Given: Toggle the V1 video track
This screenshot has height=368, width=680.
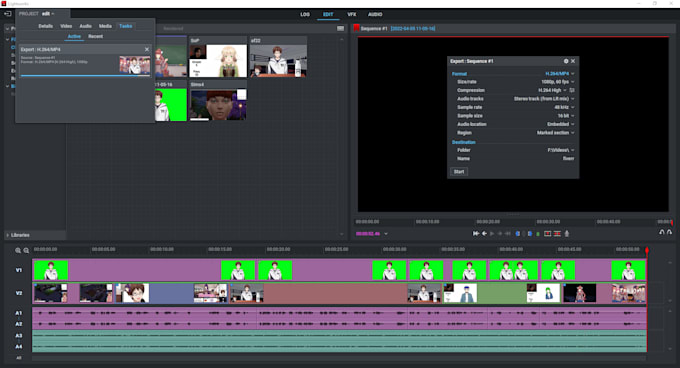Looking at the screenshot, I should (19, 270).
